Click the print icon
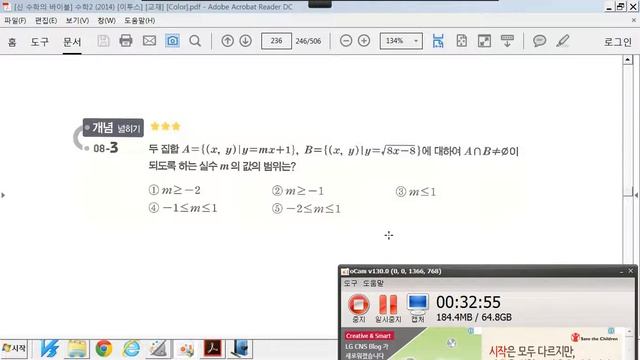Image resolution: width=640 pixels, height=360 pixels. (126, 41)
